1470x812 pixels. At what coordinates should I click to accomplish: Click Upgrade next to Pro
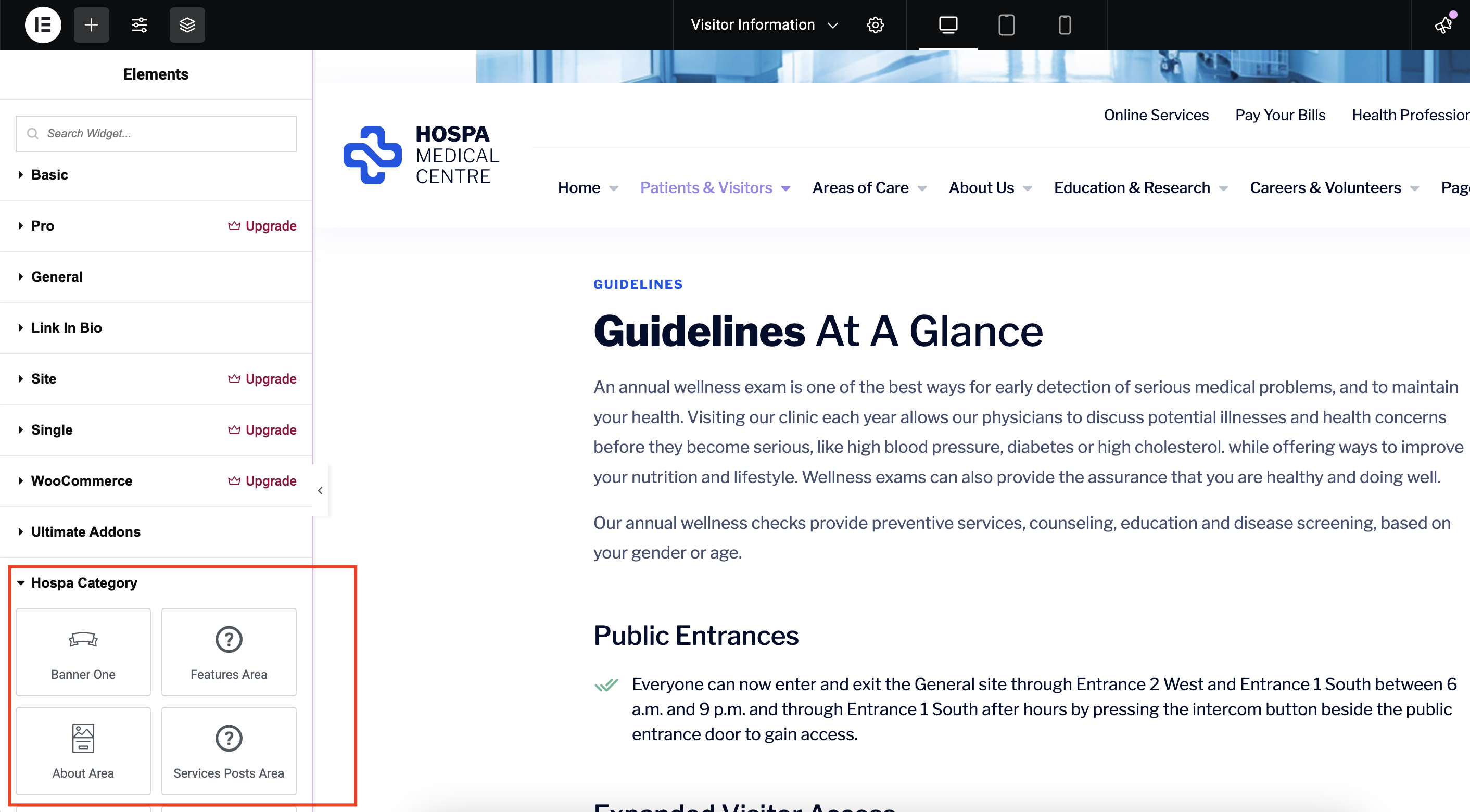(x=262, y=226)
